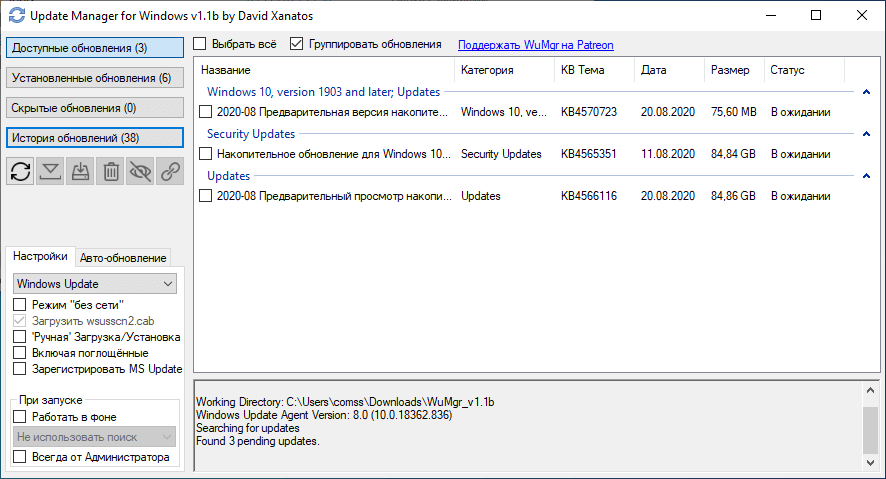
Task: Enable "Работать в фоне" checkbox
Action: [x=20, y=417]
